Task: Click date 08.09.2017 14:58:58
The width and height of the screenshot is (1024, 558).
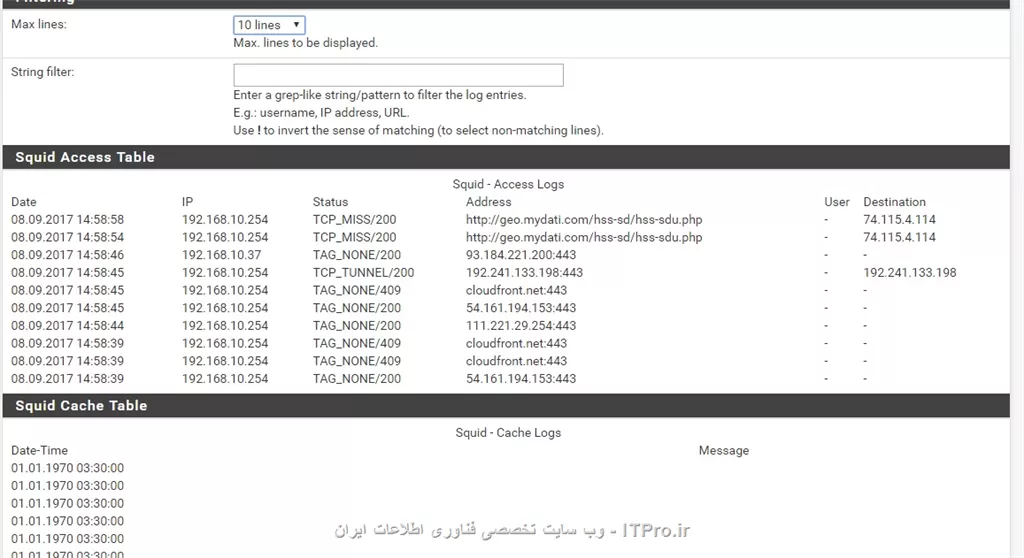Action: (x=67, y=220)
